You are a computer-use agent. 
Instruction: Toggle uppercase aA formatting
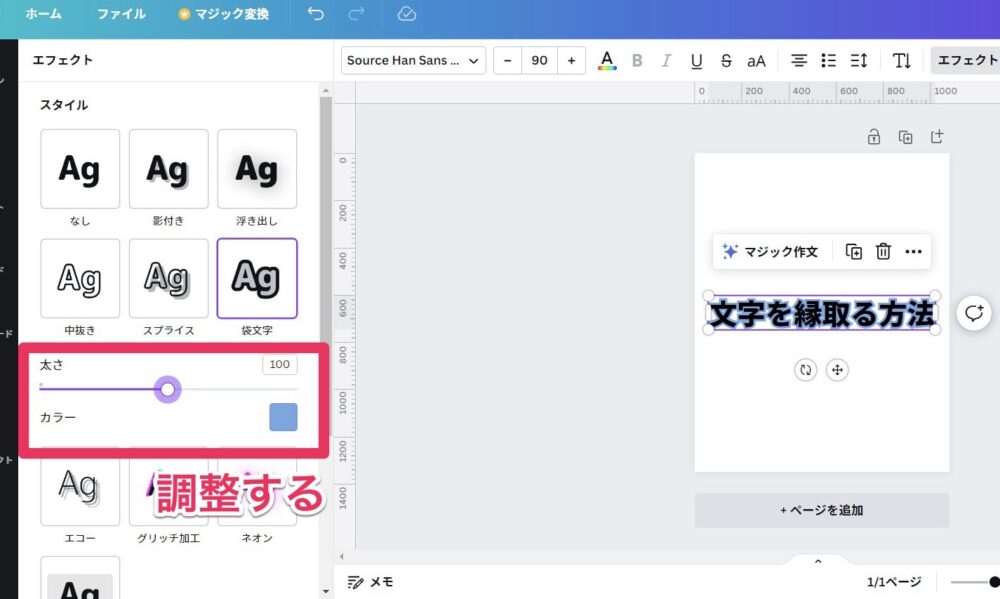point(756,60)
